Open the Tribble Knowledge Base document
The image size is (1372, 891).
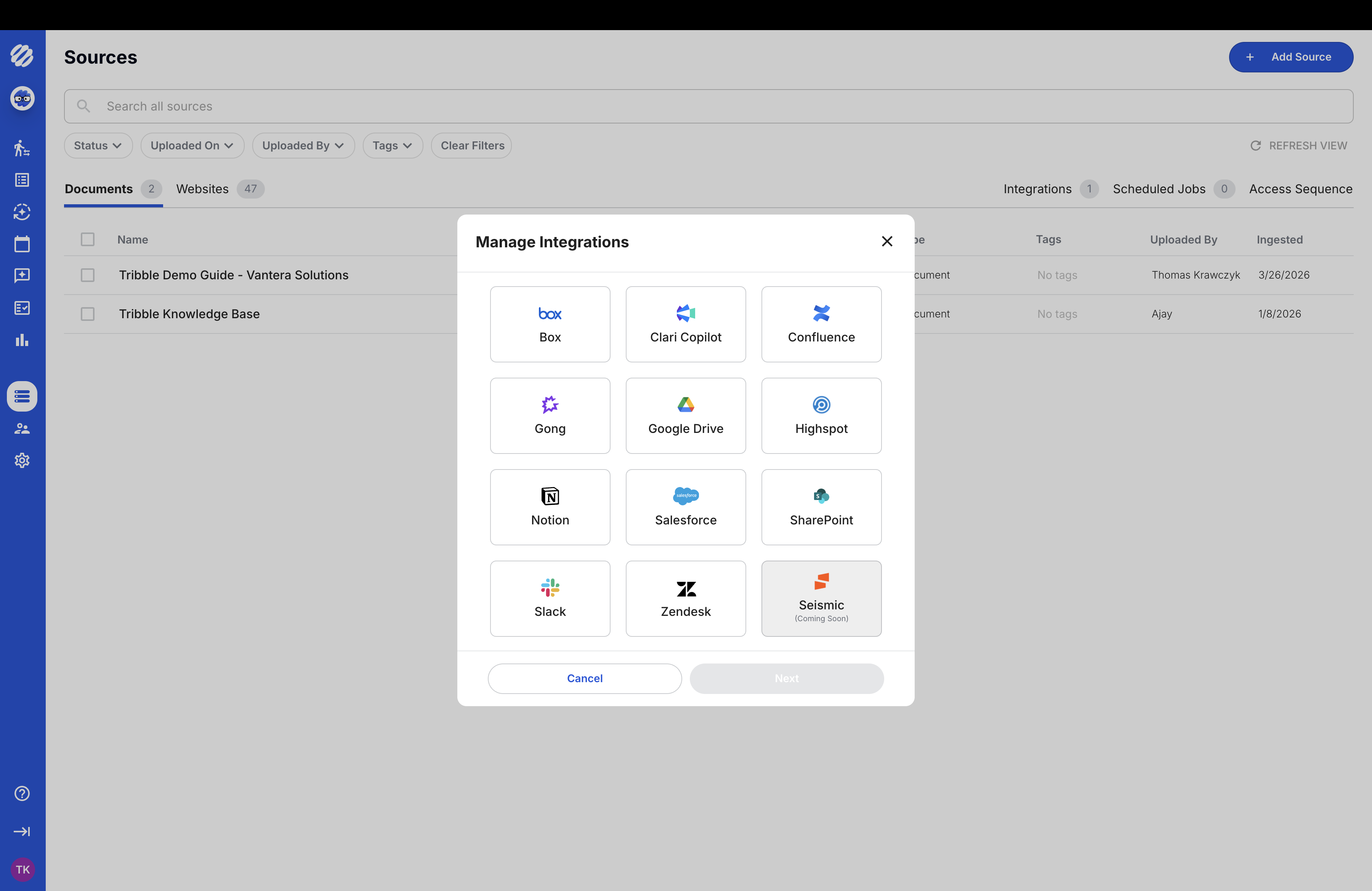coord(189,314)
